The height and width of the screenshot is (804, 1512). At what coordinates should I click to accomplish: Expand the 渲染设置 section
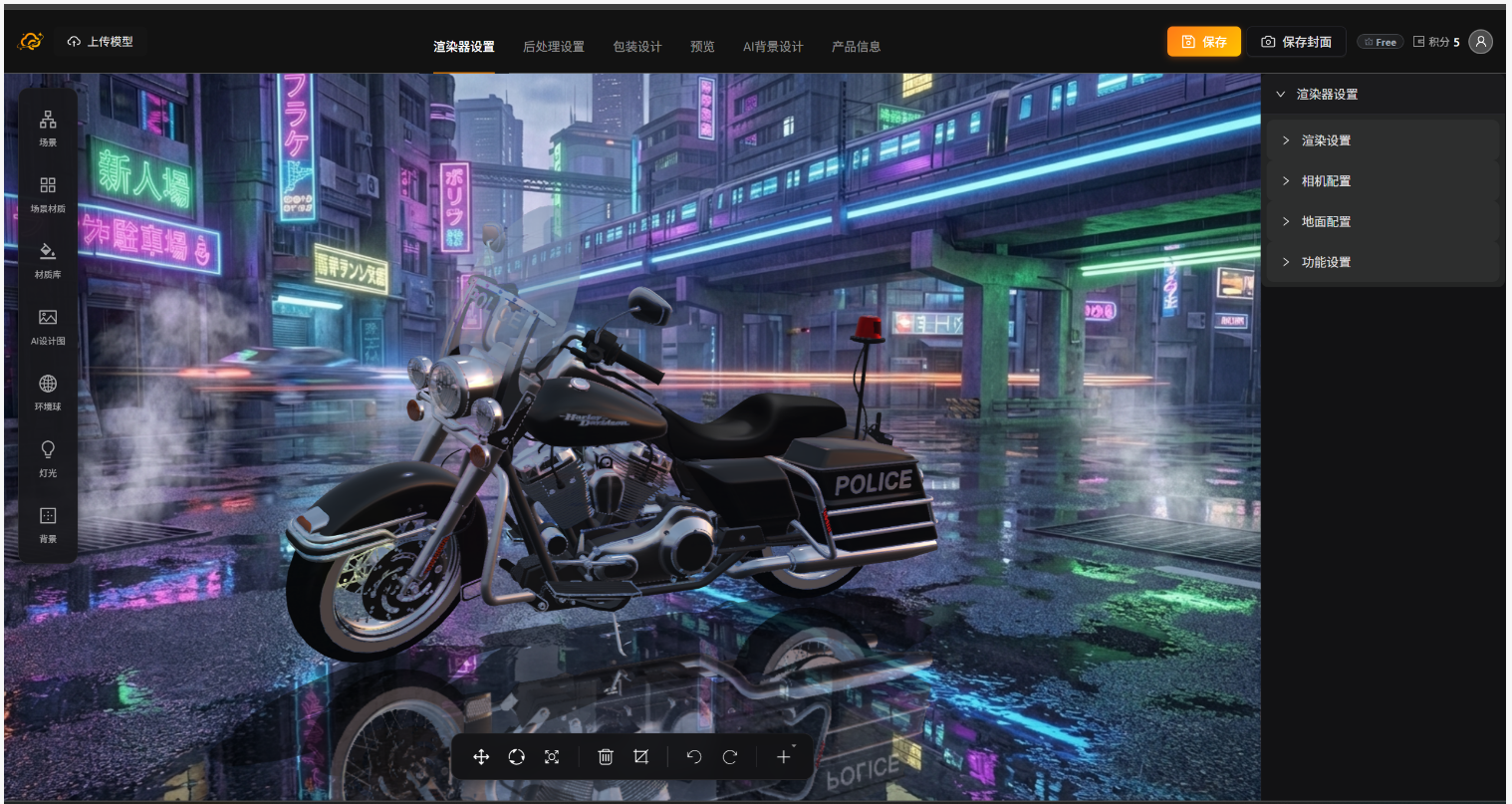(x=1325, y=140)
